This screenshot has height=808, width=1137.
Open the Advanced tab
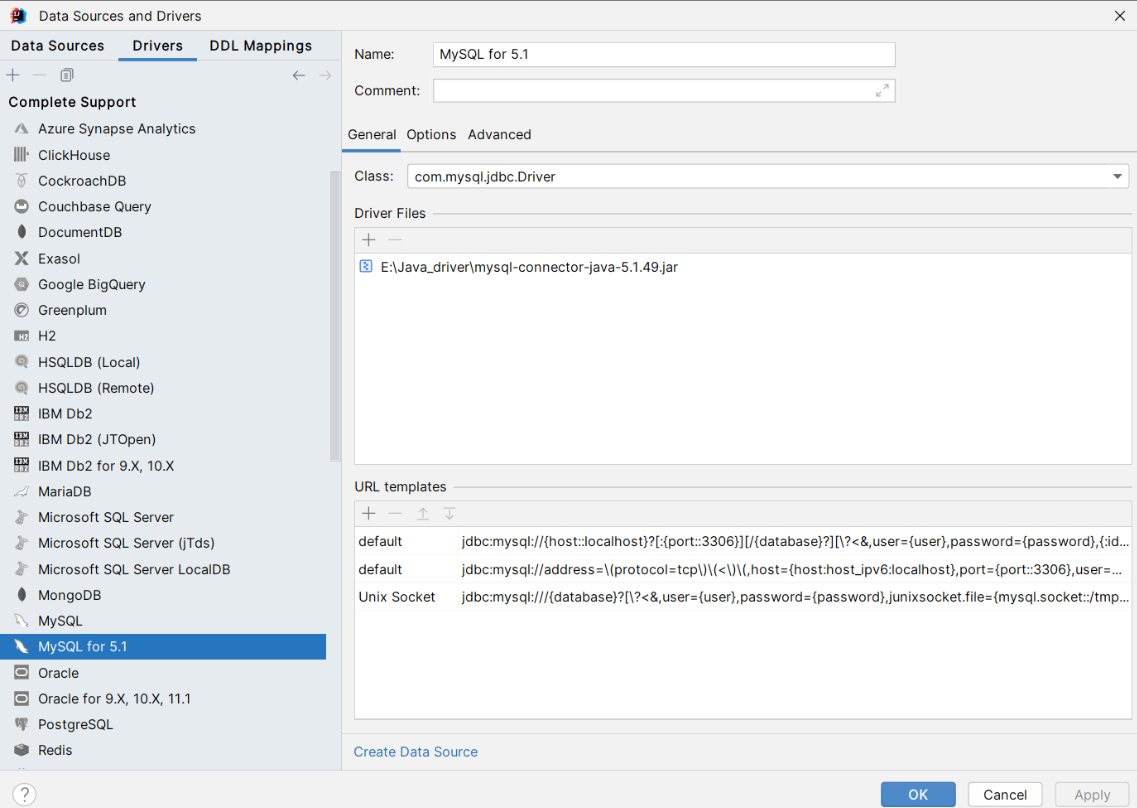click(x=500, y=135)
